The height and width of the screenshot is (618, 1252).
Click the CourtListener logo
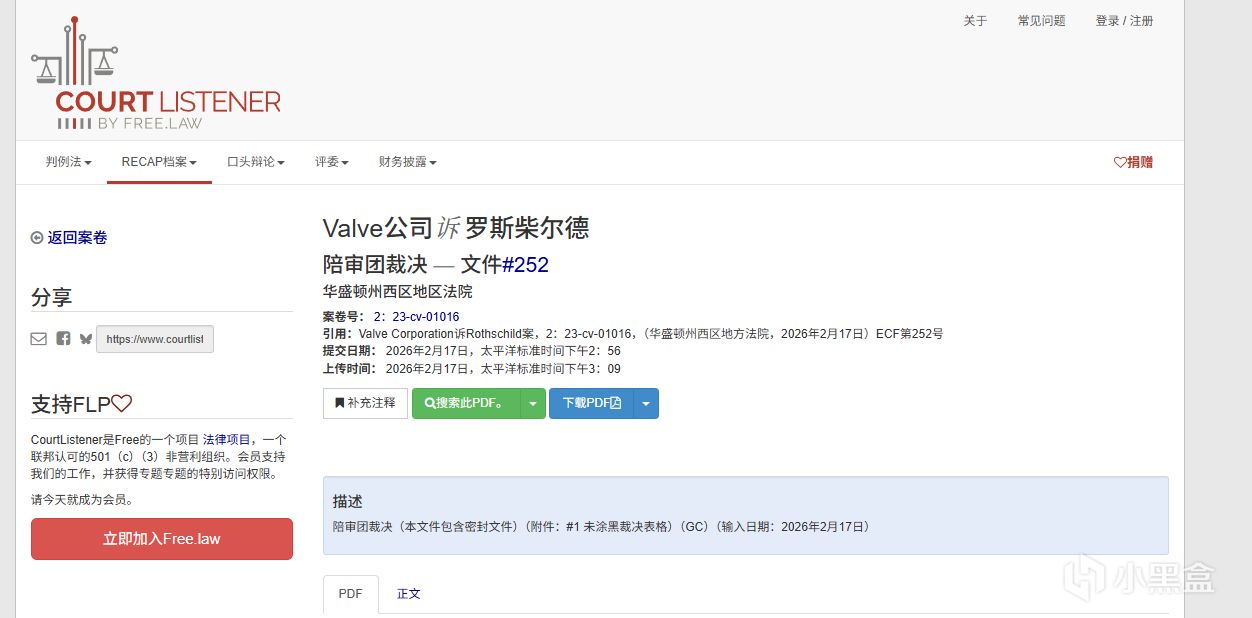pyautogui.click(x=156, y=73)
